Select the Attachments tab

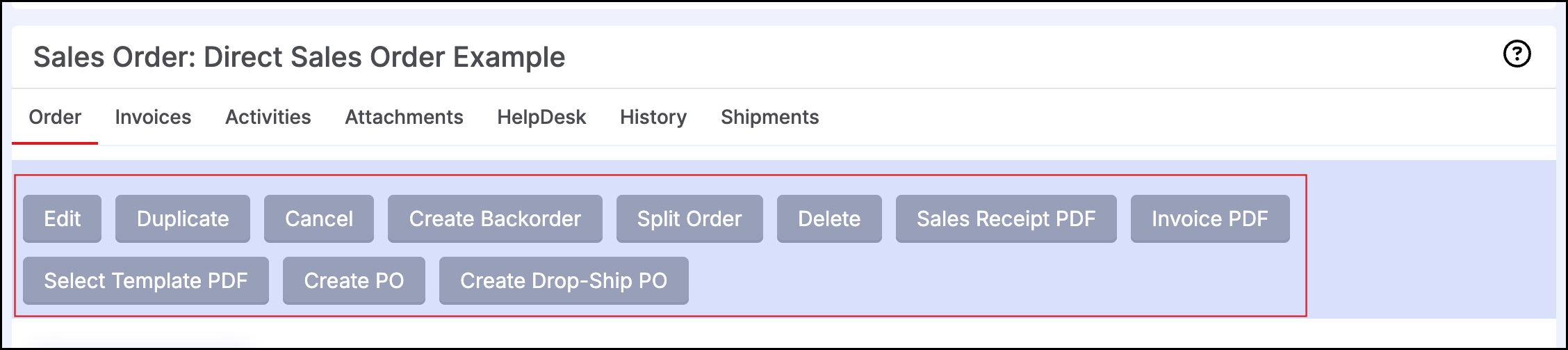tap(404, 117)
